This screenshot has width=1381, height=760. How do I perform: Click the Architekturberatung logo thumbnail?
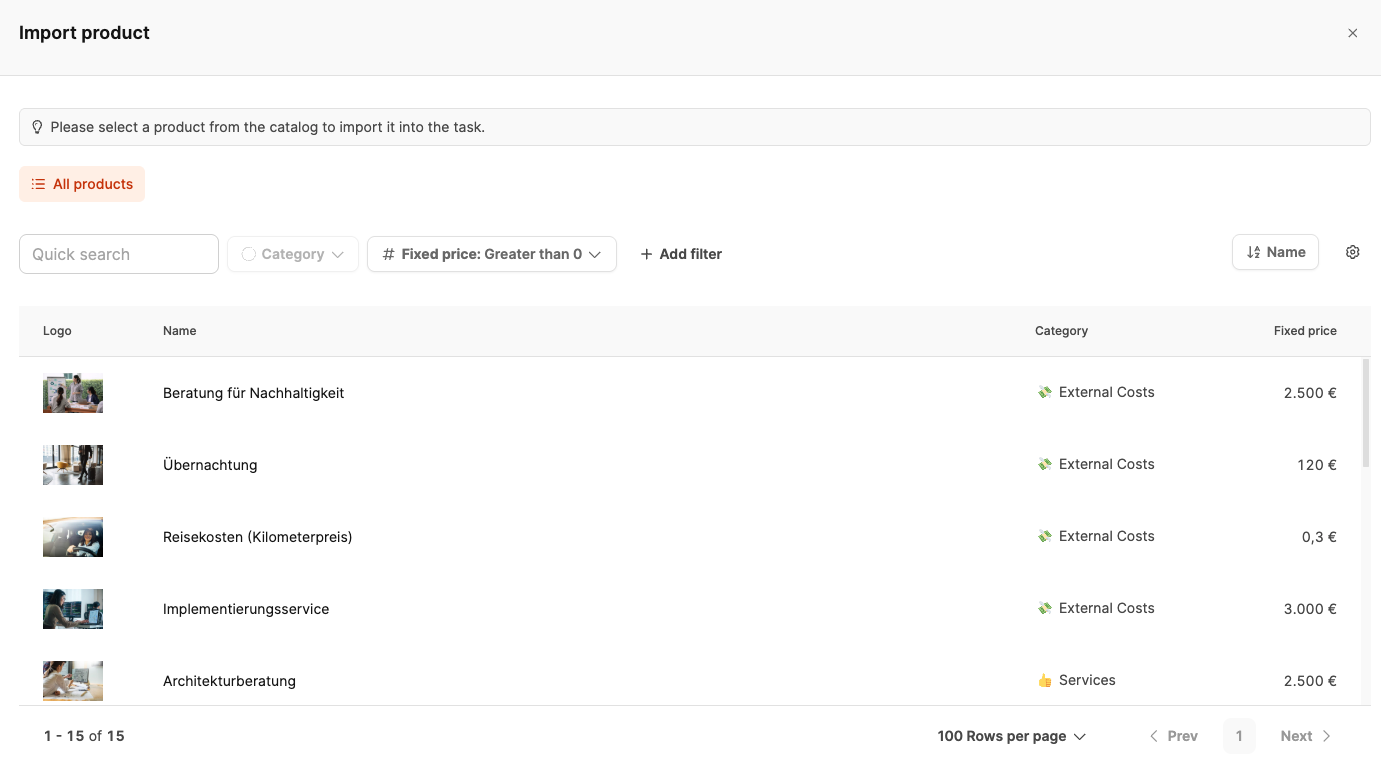pos(73,681)
